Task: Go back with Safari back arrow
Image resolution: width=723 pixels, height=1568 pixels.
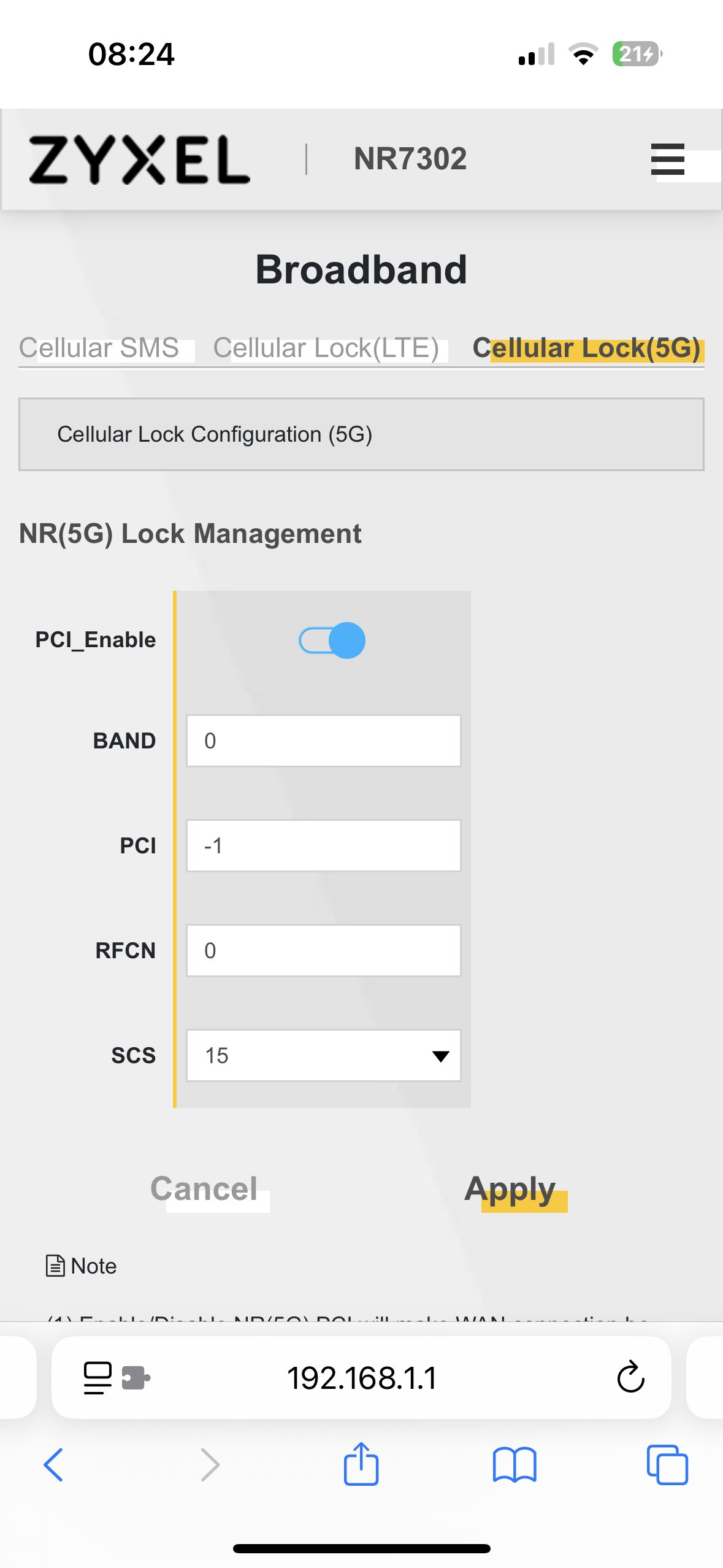Action: 53,1465
